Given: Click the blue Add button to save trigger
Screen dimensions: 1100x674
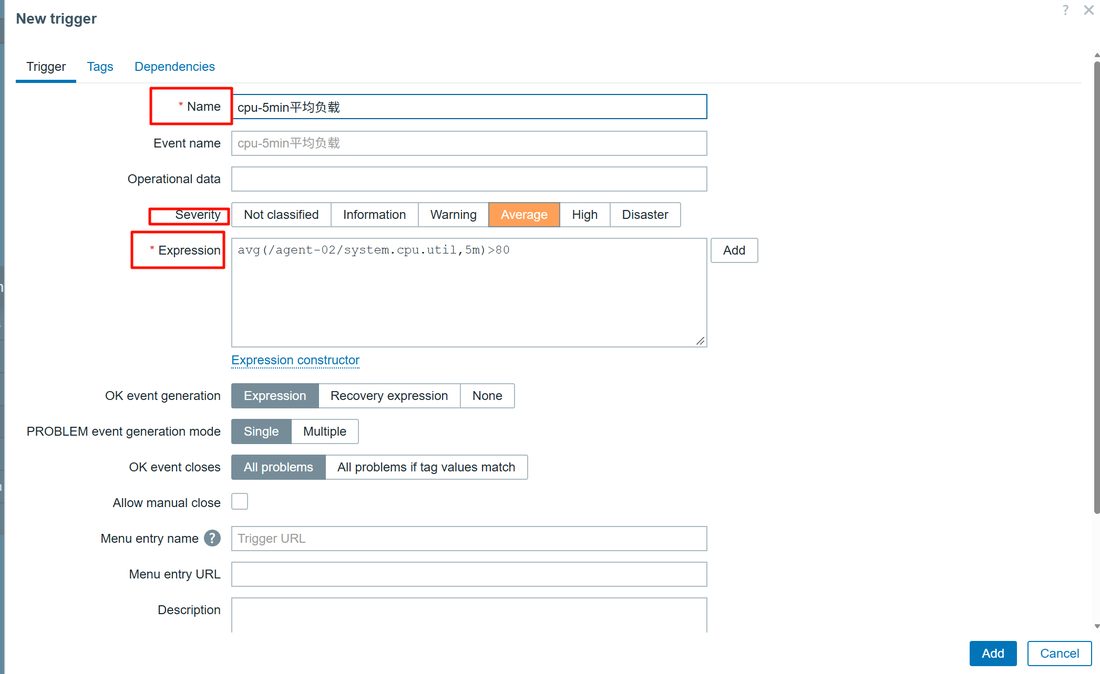Looking at the screenshot, I should [993, 653].
